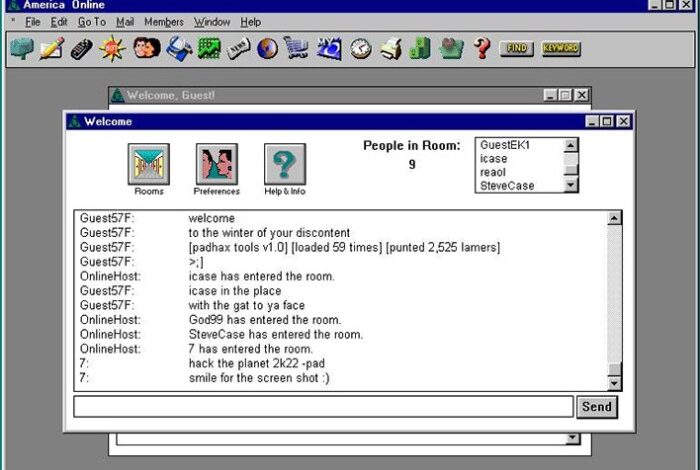Click the chat log scroll up arrow
The image size is (700, 470).
tap(614, 218)
